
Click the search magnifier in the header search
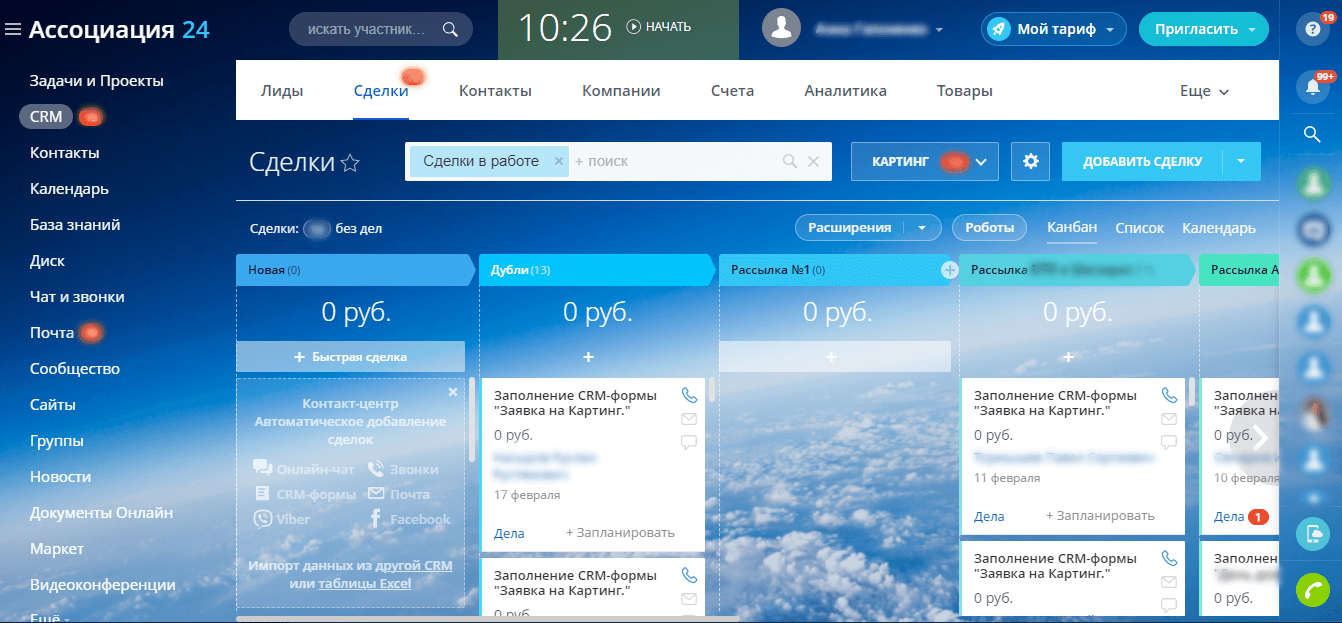coord(450,29)
